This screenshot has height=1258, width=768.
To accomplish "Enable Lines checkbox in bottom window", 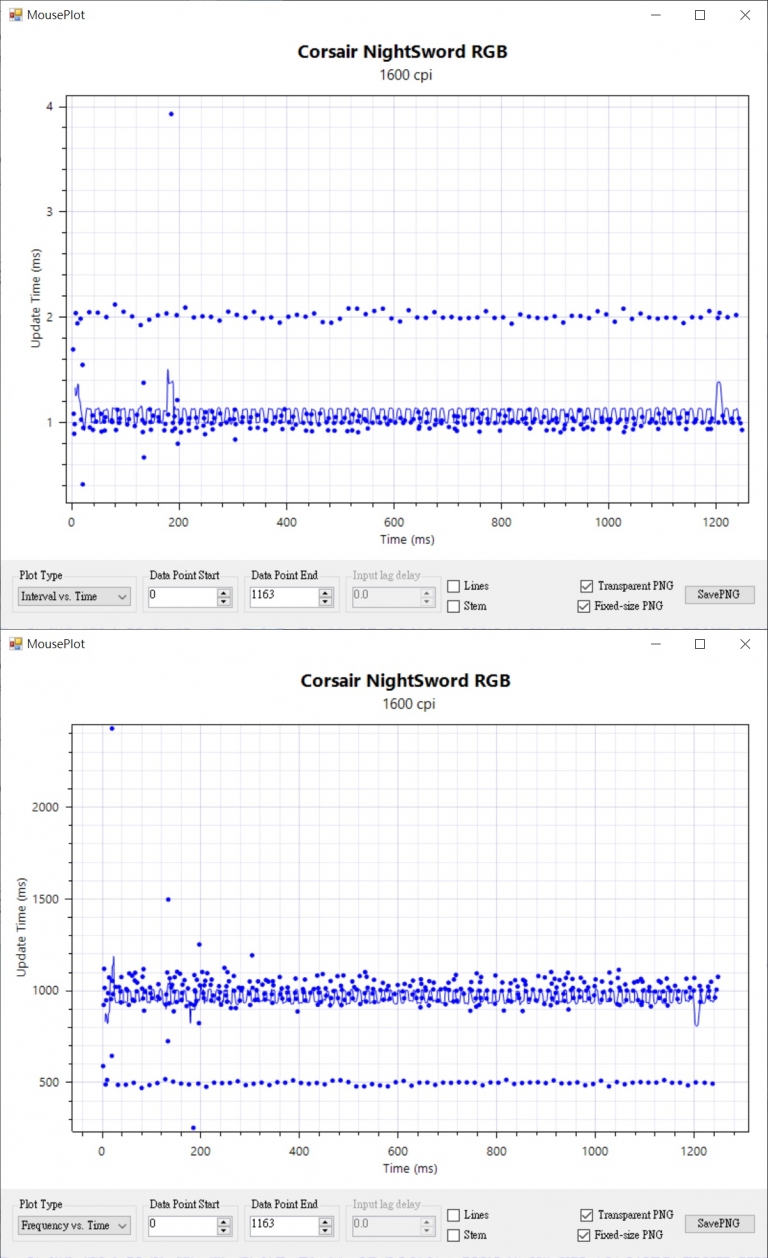I will coord(453,1215).
